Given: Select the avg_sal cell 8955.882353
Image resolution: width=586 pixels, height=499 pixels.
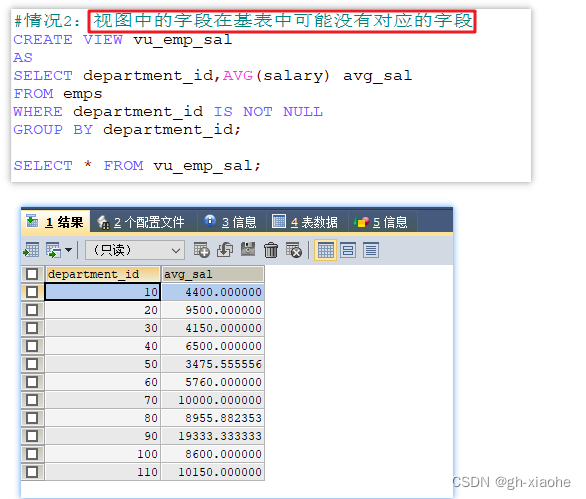Looking at the screenshot, I should (x=213, y=418).
